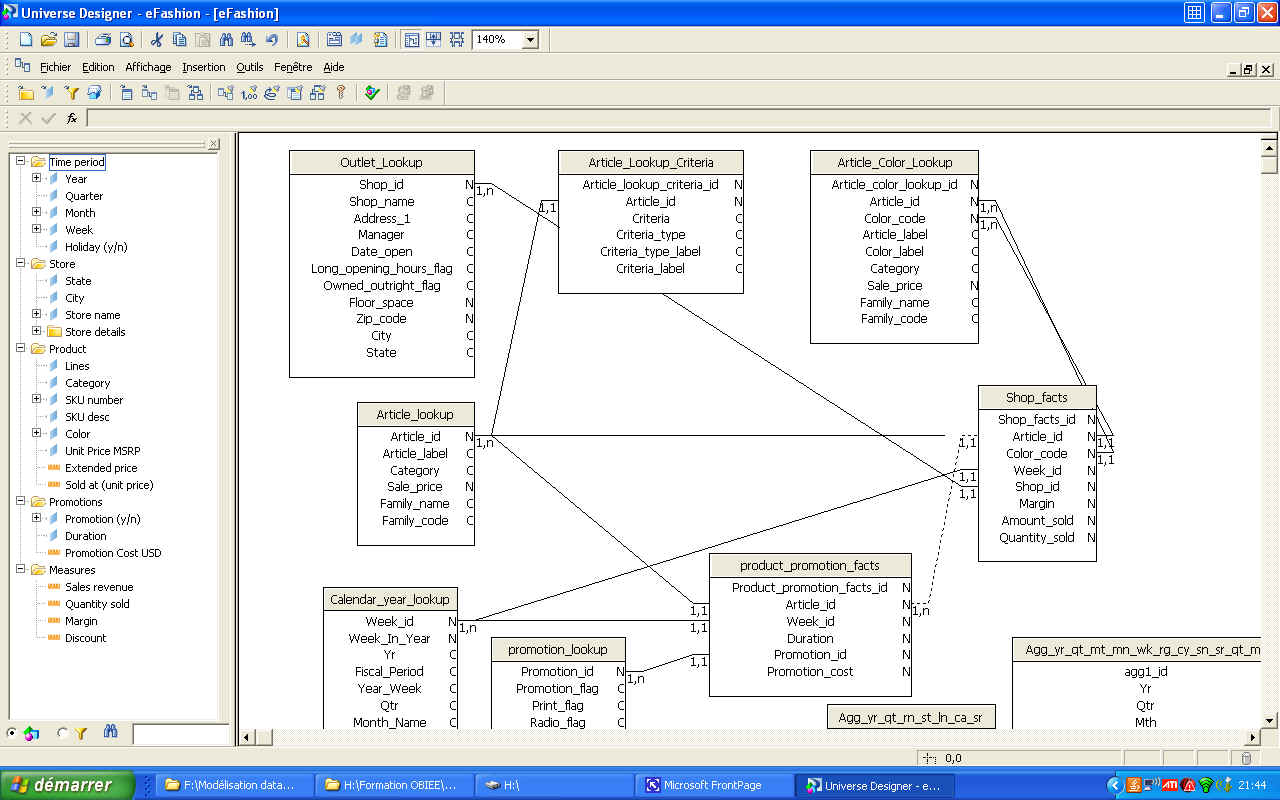This screenshot has width=1280, height=800.
Task: Open the Edition menu
Action: (98, 67)
